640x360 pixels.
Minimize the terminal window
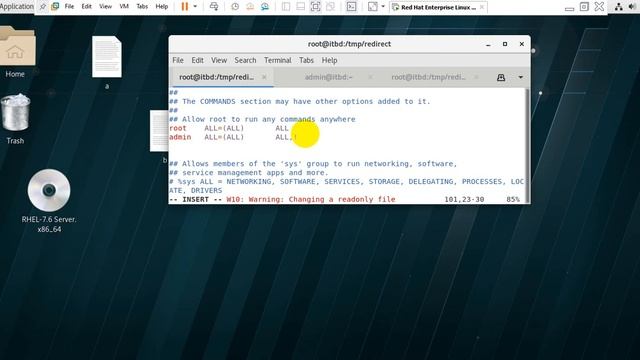coord(488,44)
